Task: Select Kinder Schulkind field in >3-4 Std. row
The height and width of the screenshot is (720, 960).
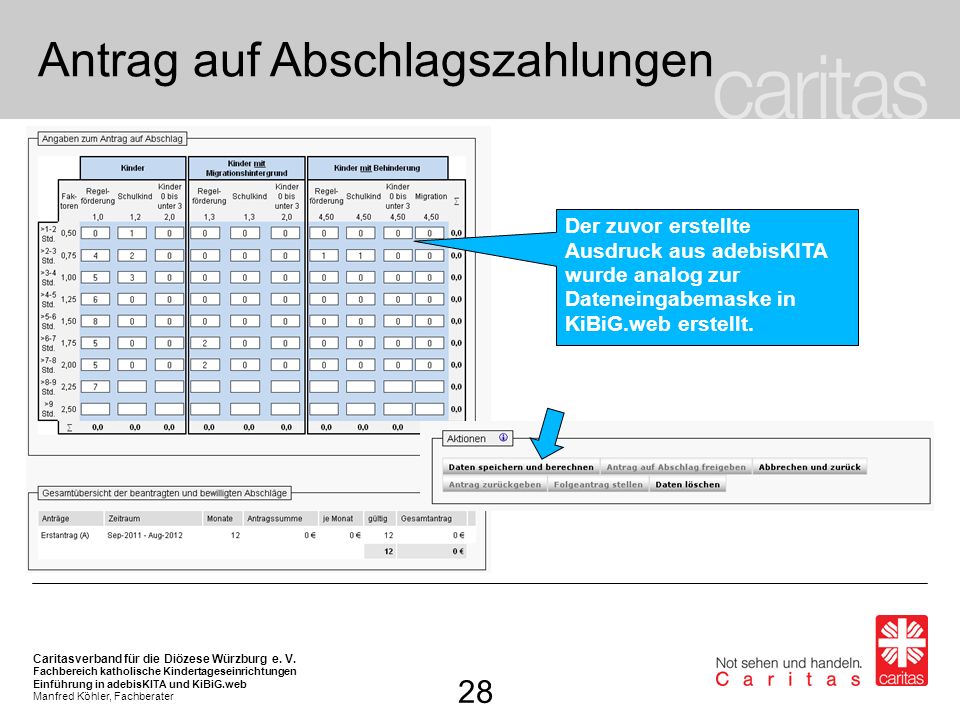Action: click(x=132, y=277)
